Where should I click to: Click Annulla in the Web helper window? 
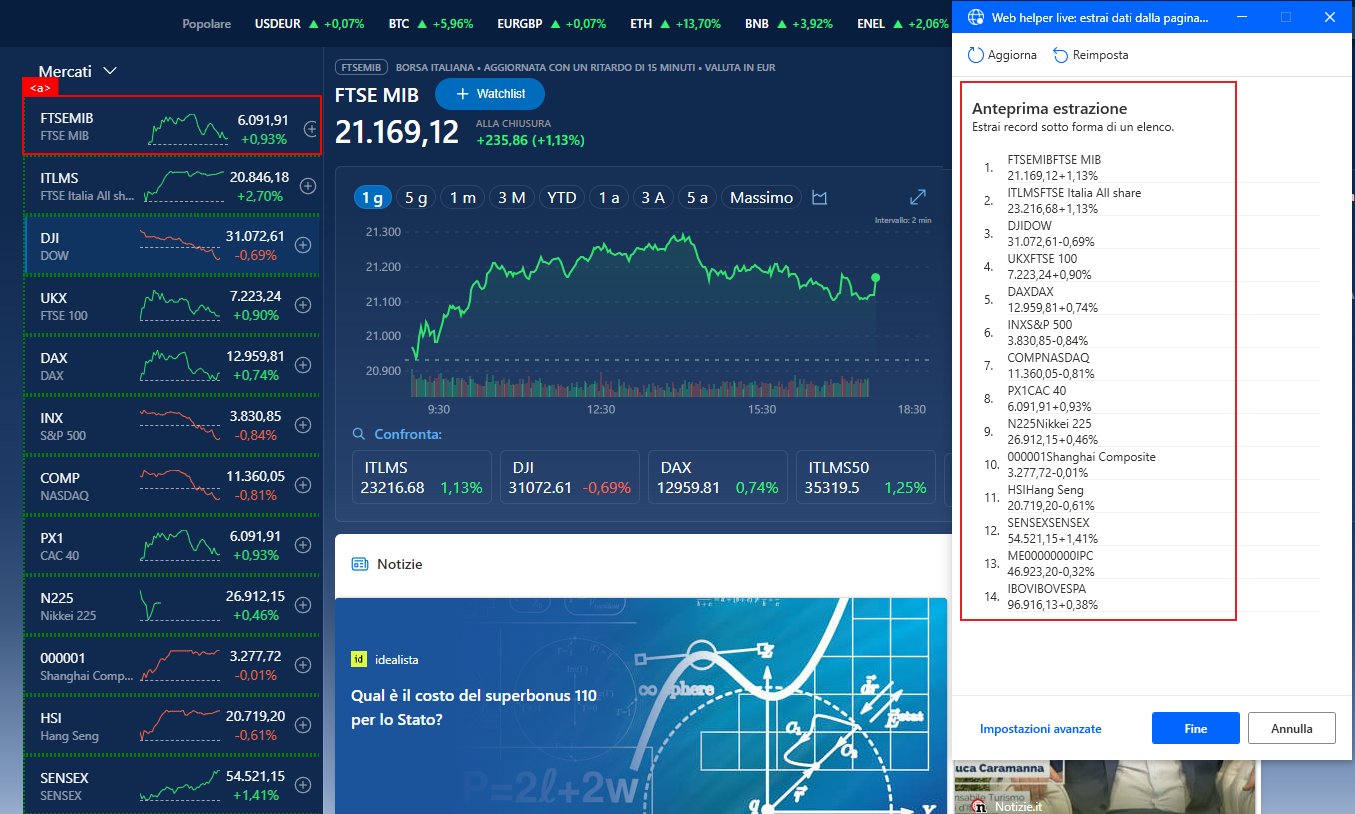pyautogui.click(x=1292, y=728)
